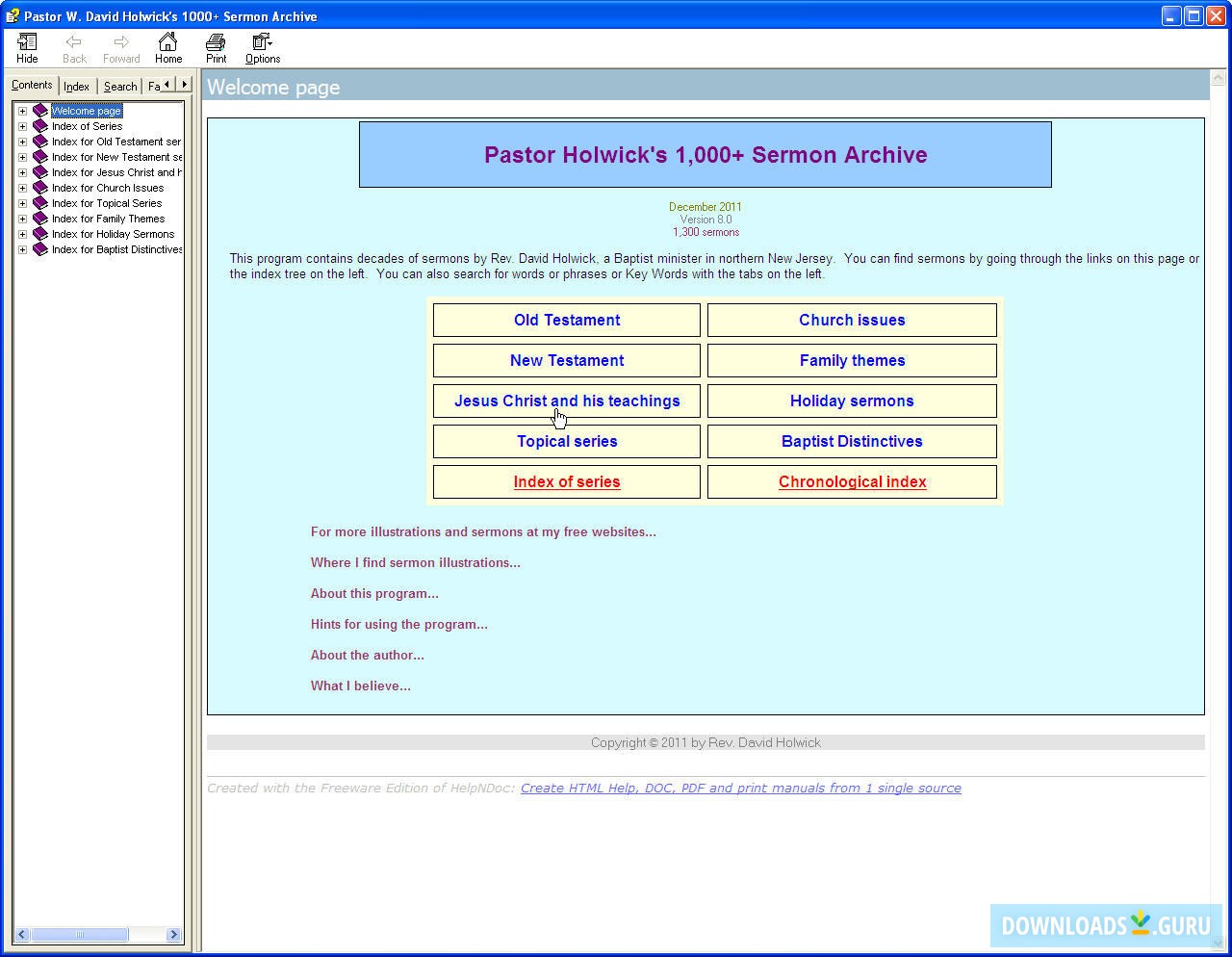
Task: Click the horizontal scrollbar right arrow
Action: tap(173, 934)
